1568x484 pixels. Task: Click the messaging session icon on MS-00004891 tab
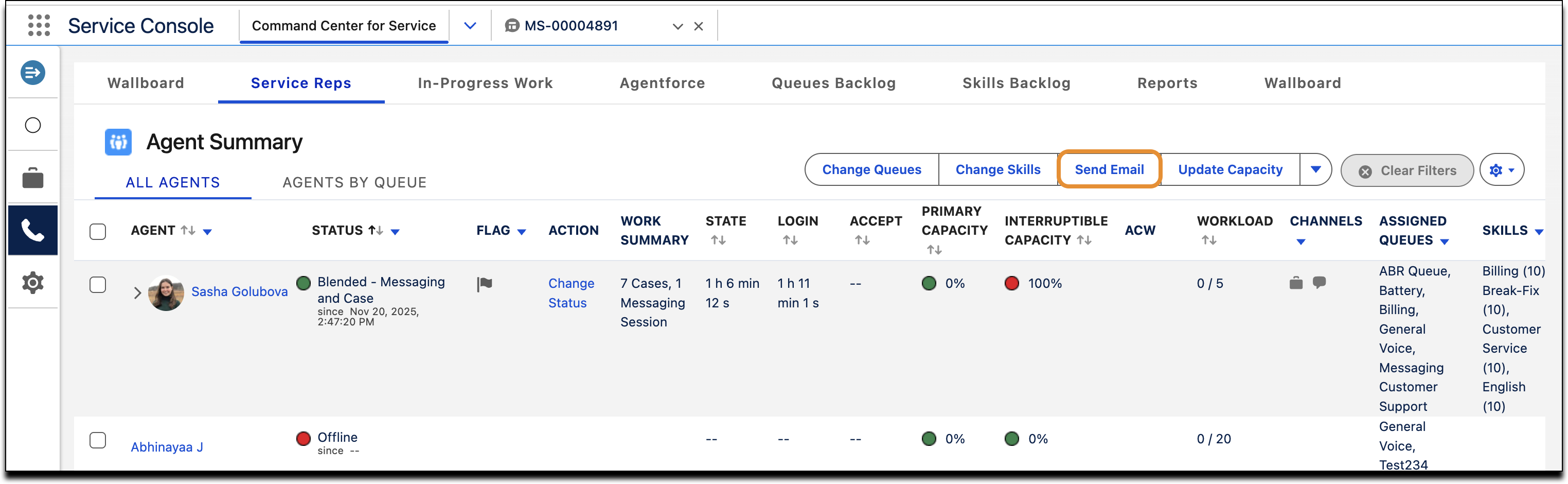512,26
